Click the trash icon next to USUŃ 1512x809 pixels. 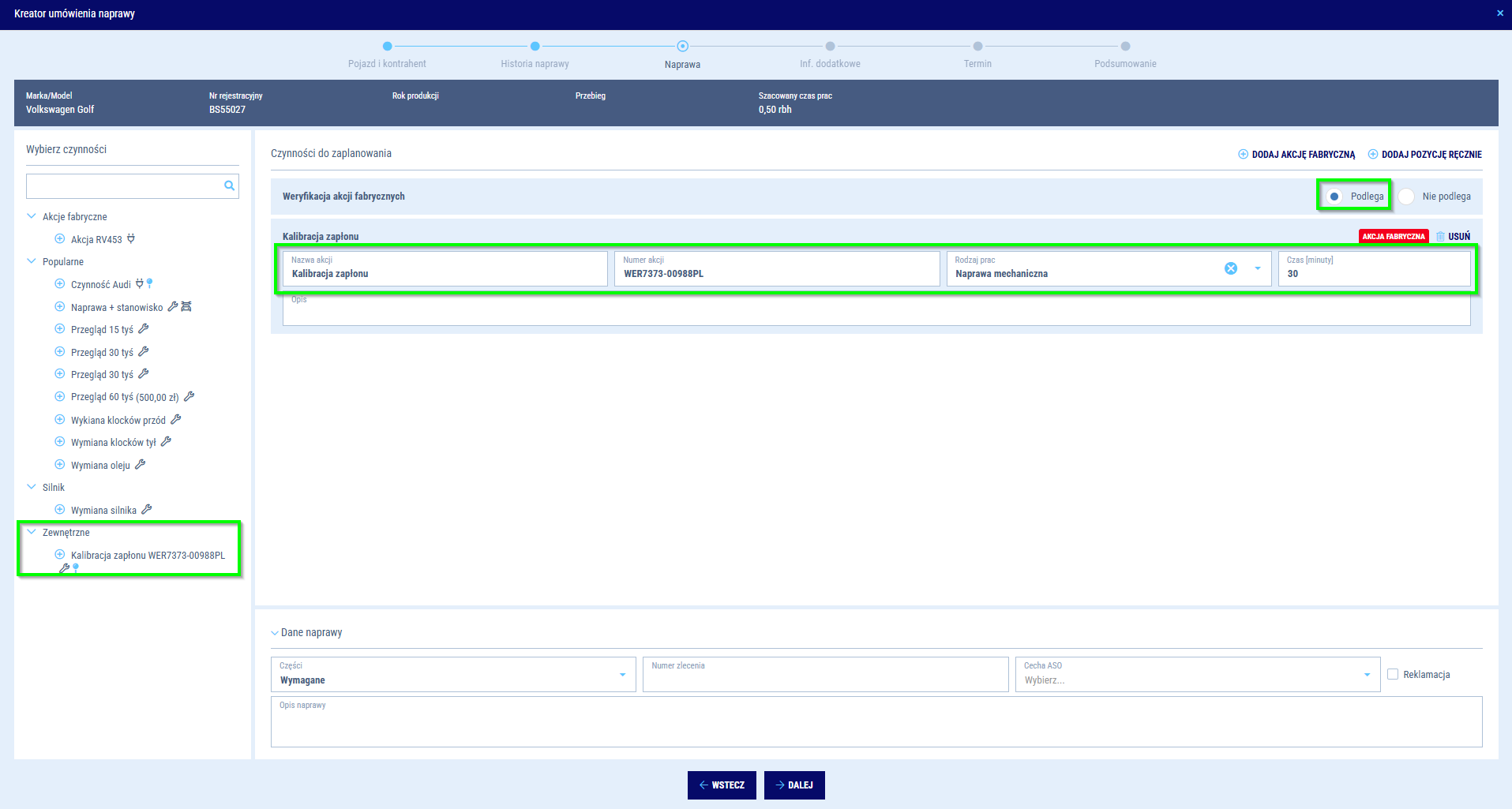[x=1440, y=237]
